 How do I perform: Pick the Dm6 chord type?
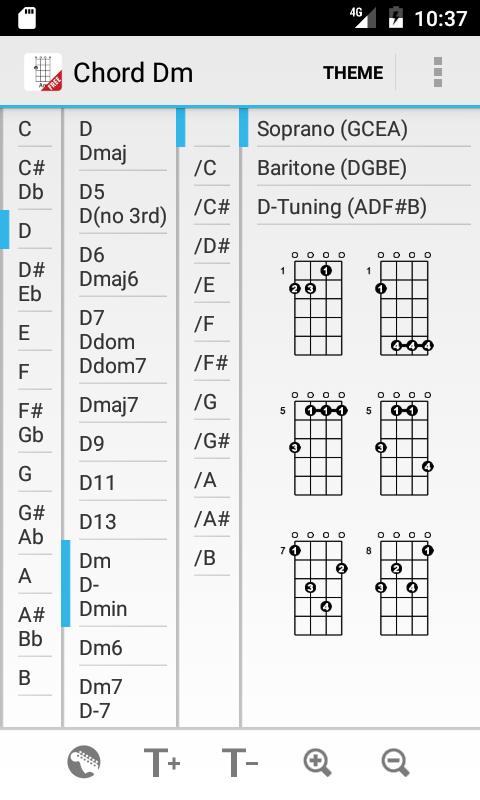123,647
